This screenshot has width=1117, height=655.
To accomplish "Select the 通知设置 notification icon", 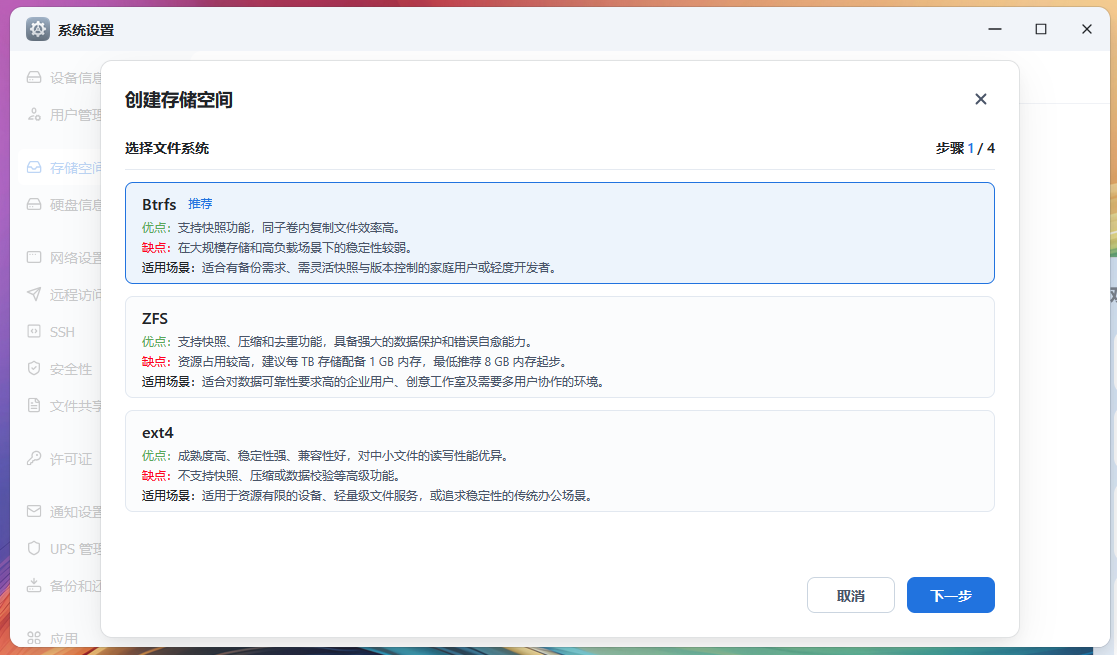I will coord(36,512).
